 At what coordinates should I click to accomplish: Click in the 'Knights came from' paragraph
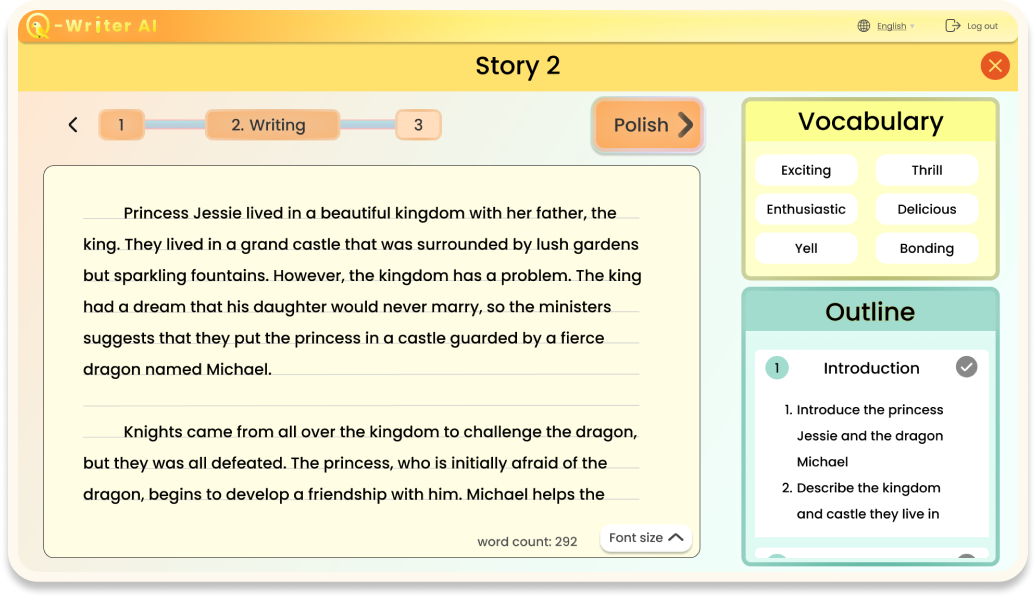click(361, 463)
